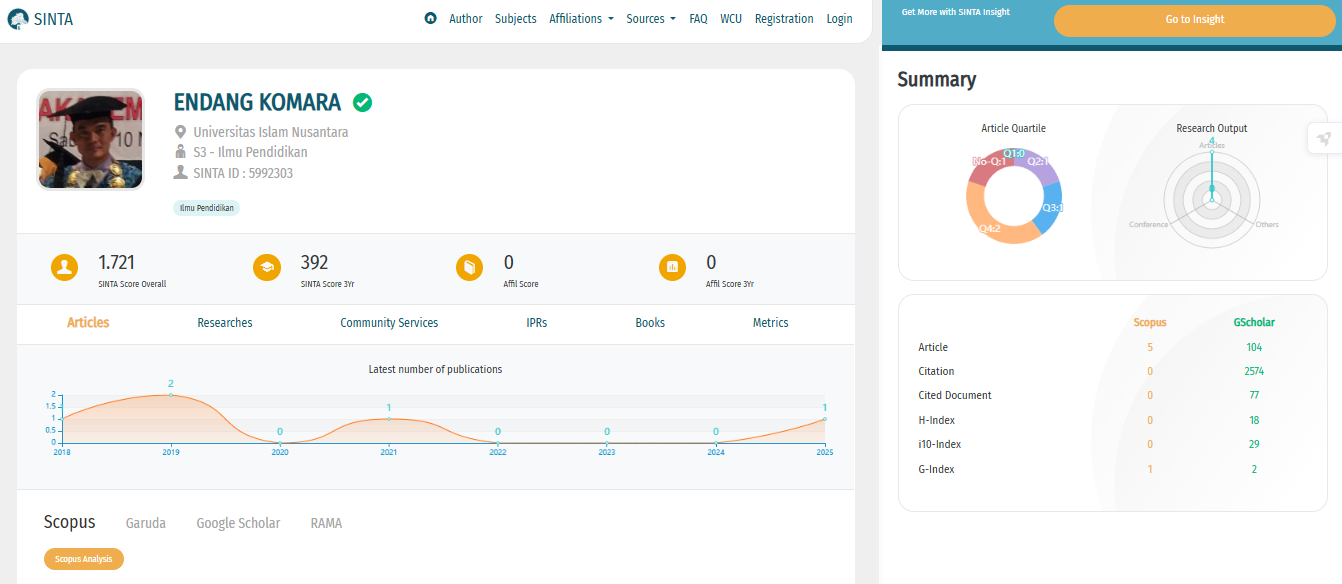This screenshot has height=584, width=1342.
Task: Click the Login link
Action: pyautogui.click(x=840, y=19)
